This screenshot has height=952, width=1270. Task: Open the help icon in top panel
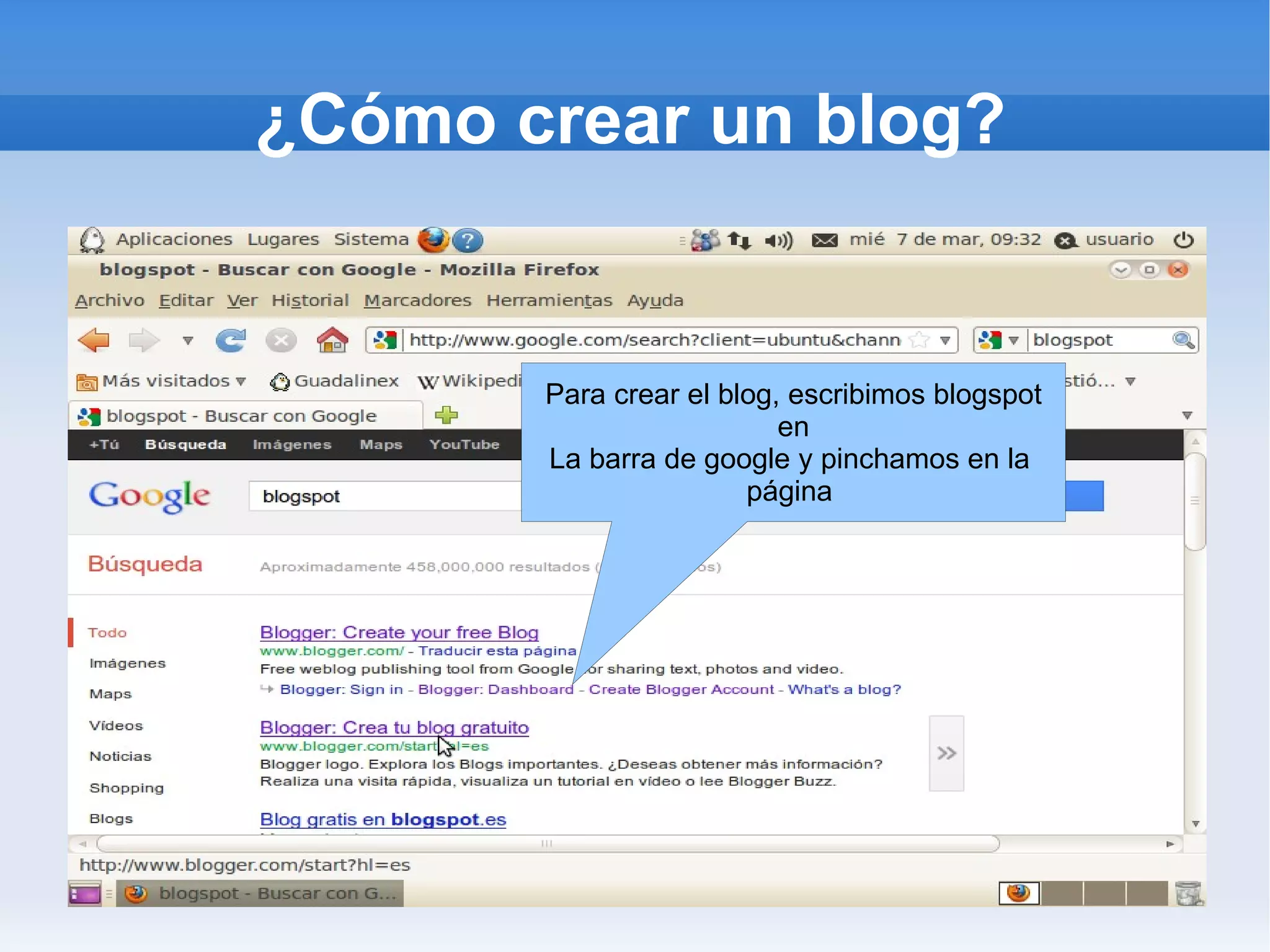[468, 240]
